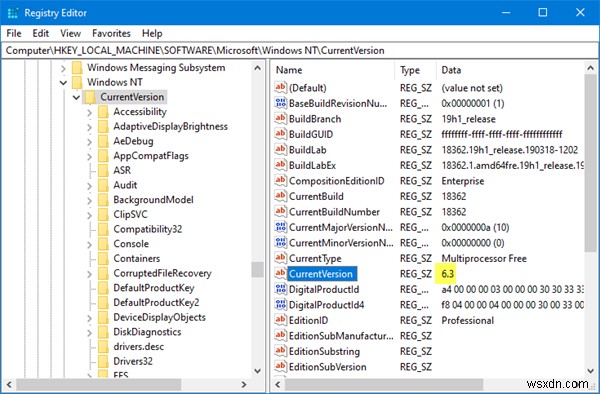Click the tree pane vertical scrollbar thumb
The image size is (600, 394).
pos(258,270)
